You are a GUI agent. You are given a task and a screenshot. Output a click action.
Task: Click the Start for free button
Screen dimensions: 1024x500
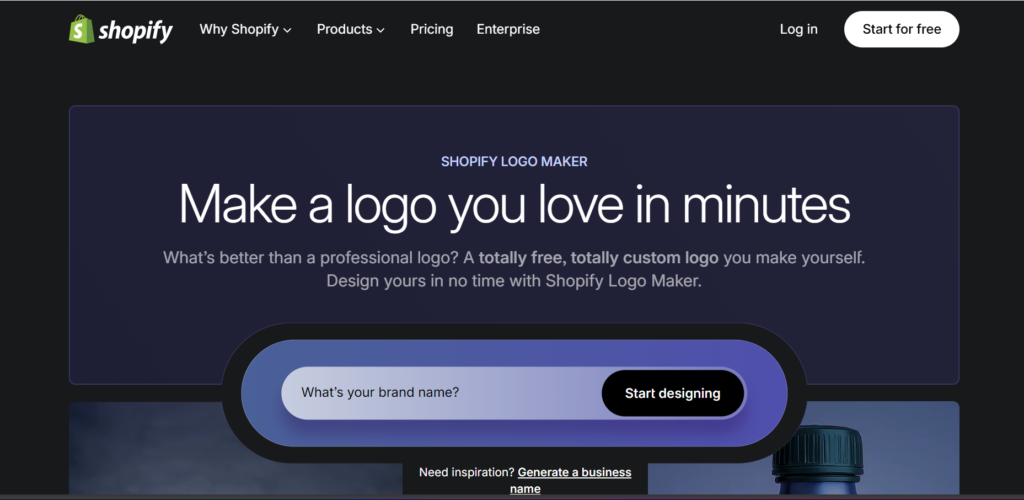click(x=901, y=29)
